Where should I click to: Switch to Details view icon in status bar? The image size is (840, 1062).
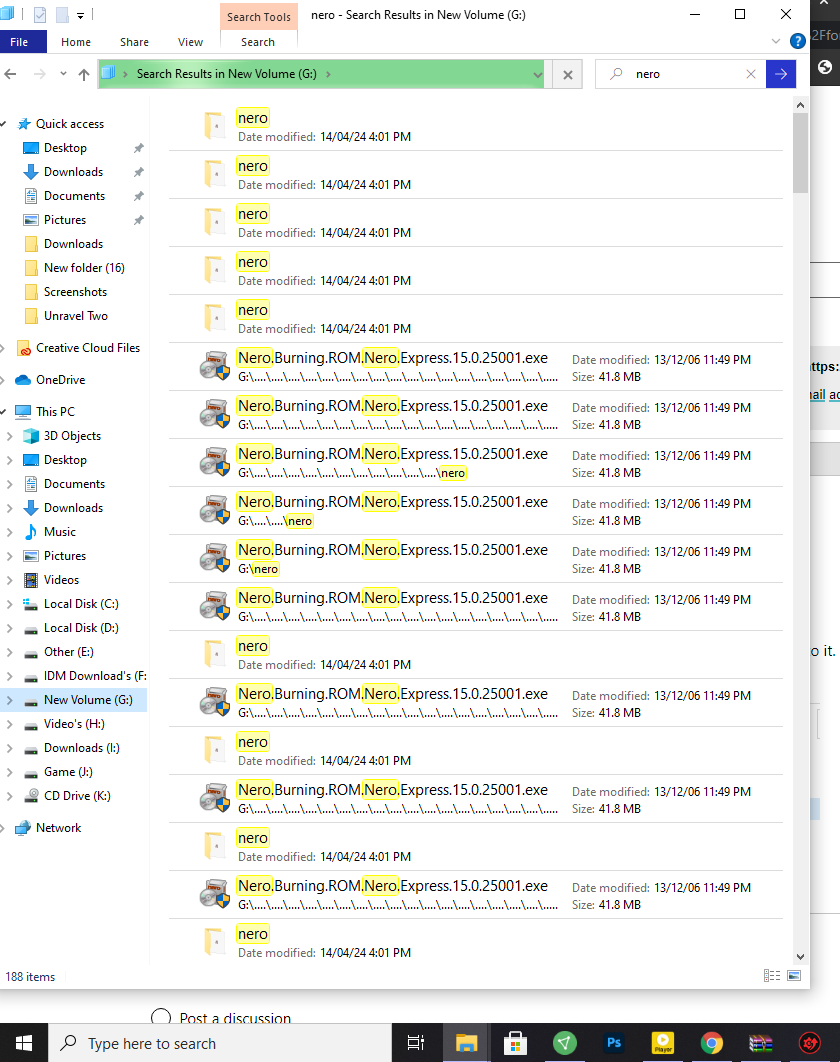coord(772,975)
